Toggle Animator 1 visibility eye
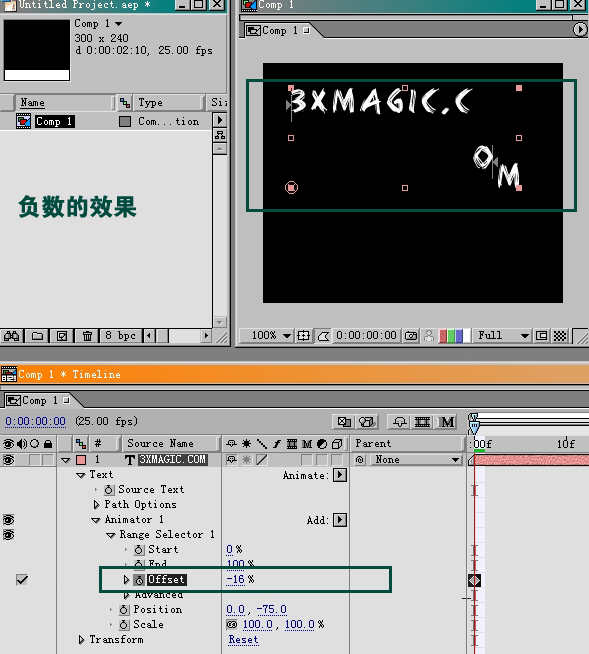This screenshot has height=654, width=589. (8, 520)
